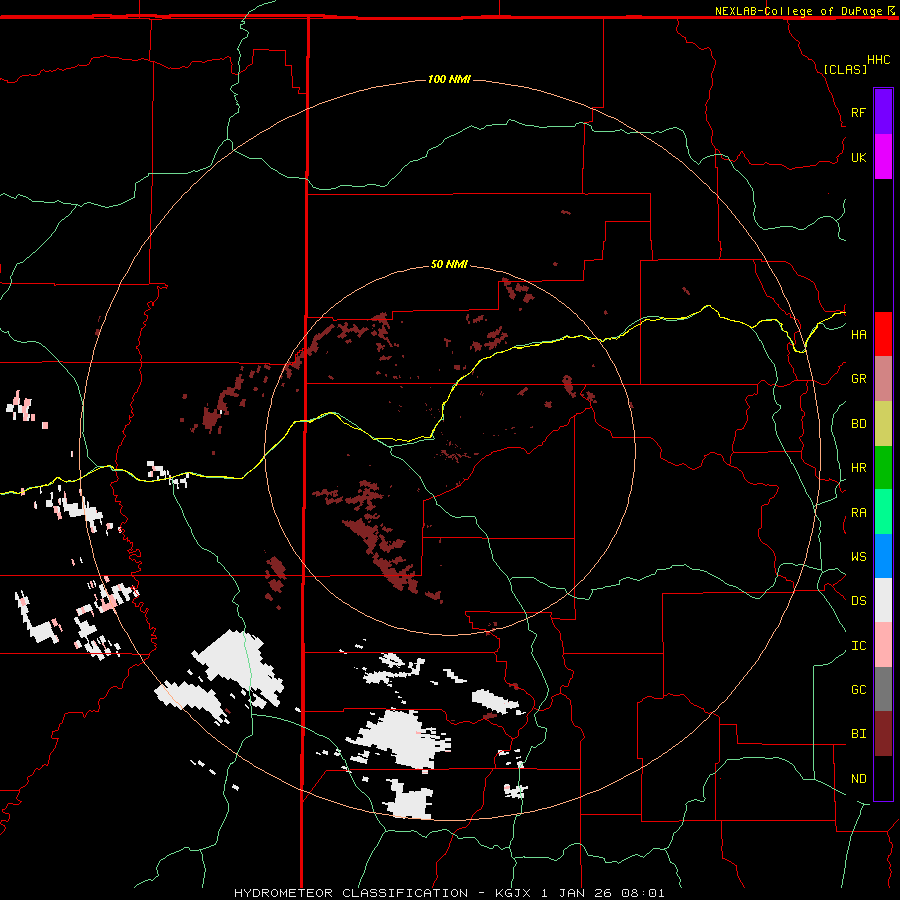Select the GC gray legend block

(883, 689)
